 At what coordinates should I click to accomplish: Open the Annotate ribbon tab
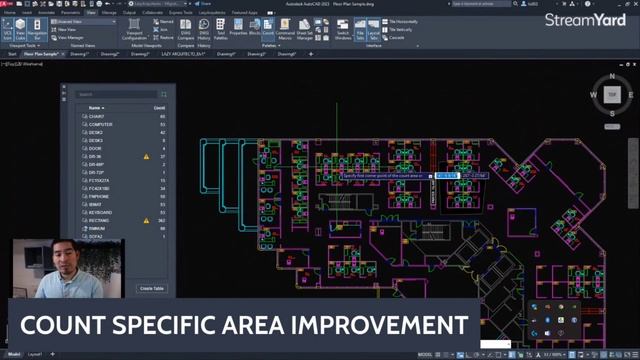(x=46, y=13)
